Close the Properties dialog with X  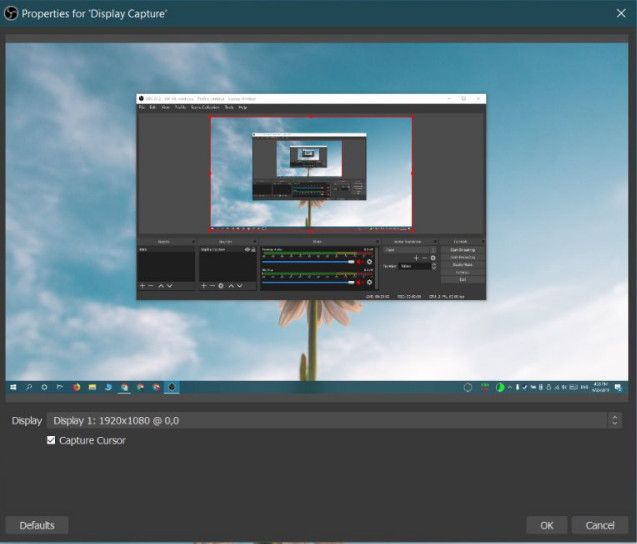pyautogui.click(x=621, y=13)
